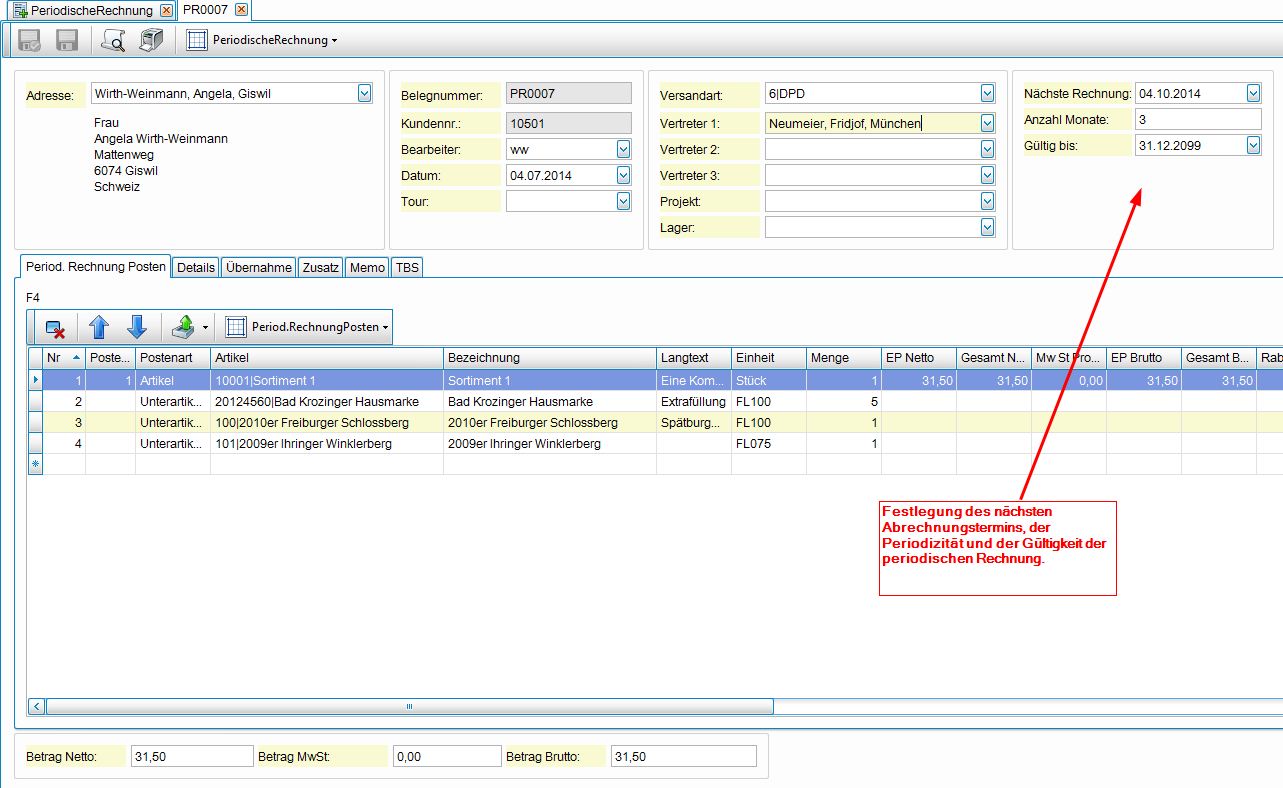This screenshot has width=1283, height=788.
Task: Expand the Bearbeiter dropdown
Action: click(x=624, y=149)
